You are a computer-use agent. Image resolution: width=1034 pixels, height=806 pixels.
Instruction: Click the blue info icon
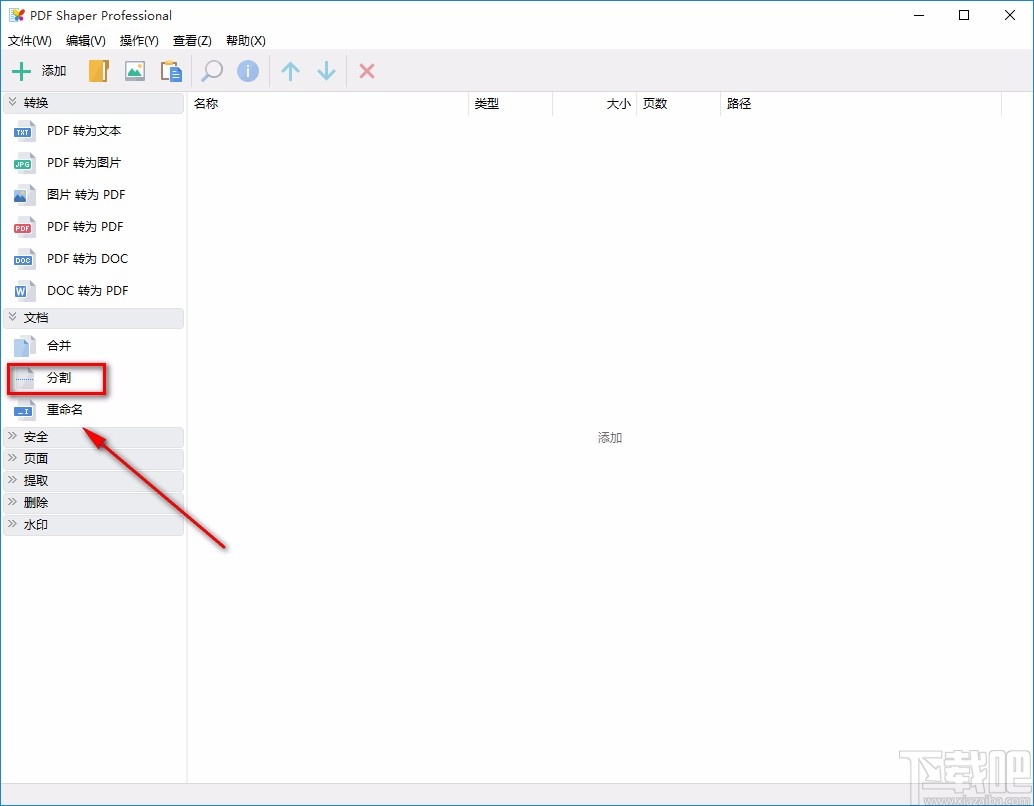[x=248, y=71]
